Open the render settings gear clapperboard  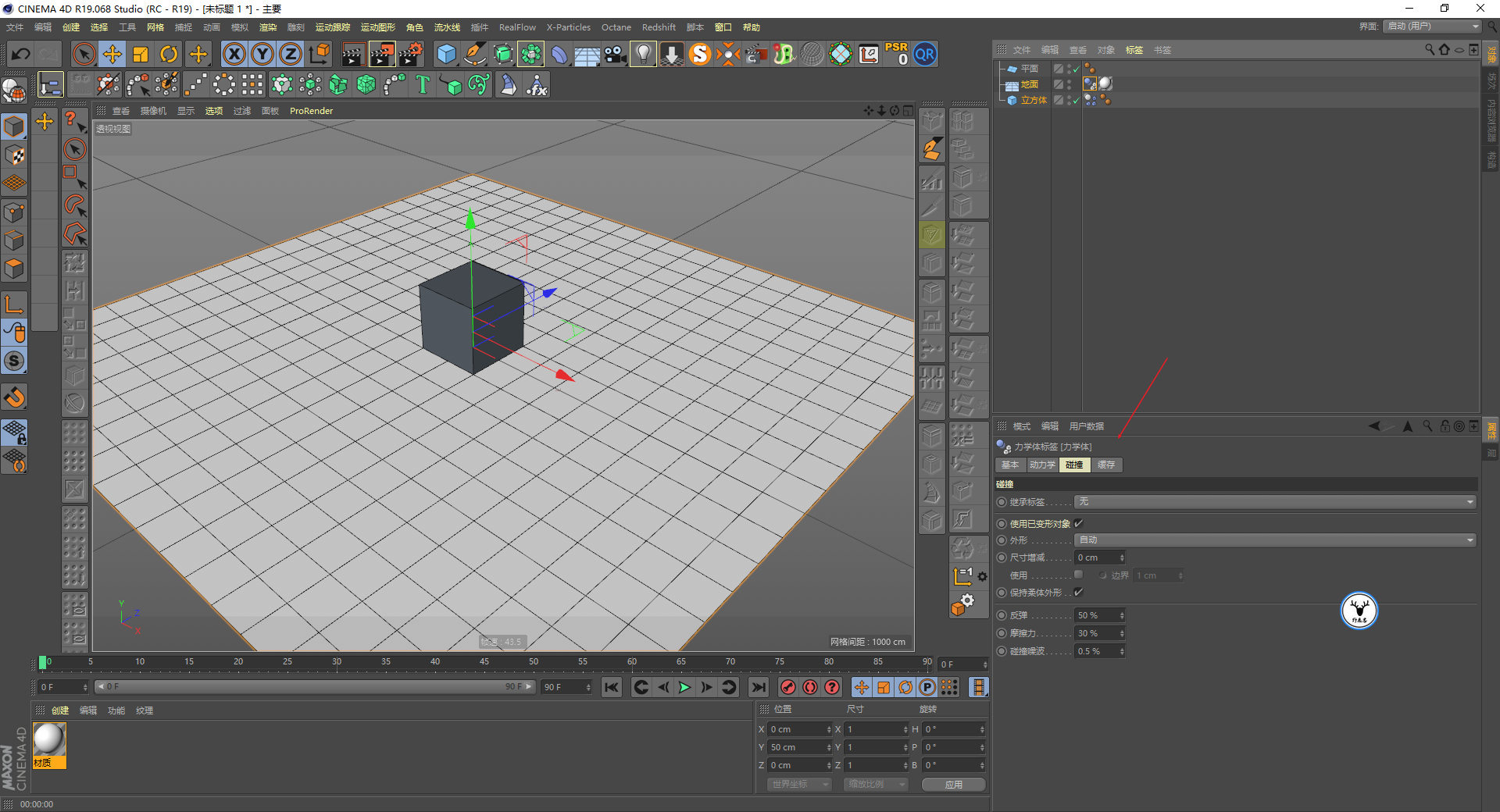(411, 54)
